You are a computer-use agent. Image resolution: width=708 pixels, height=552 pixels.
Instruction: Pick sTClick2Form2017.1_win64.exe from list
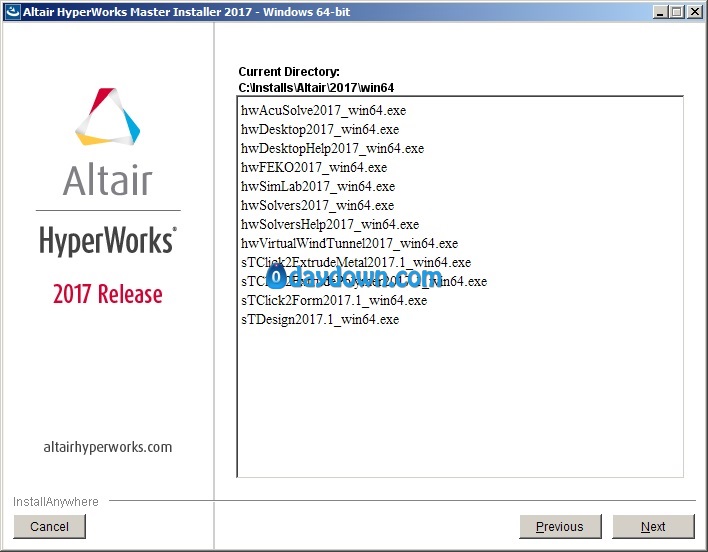(x=334, y=300)
